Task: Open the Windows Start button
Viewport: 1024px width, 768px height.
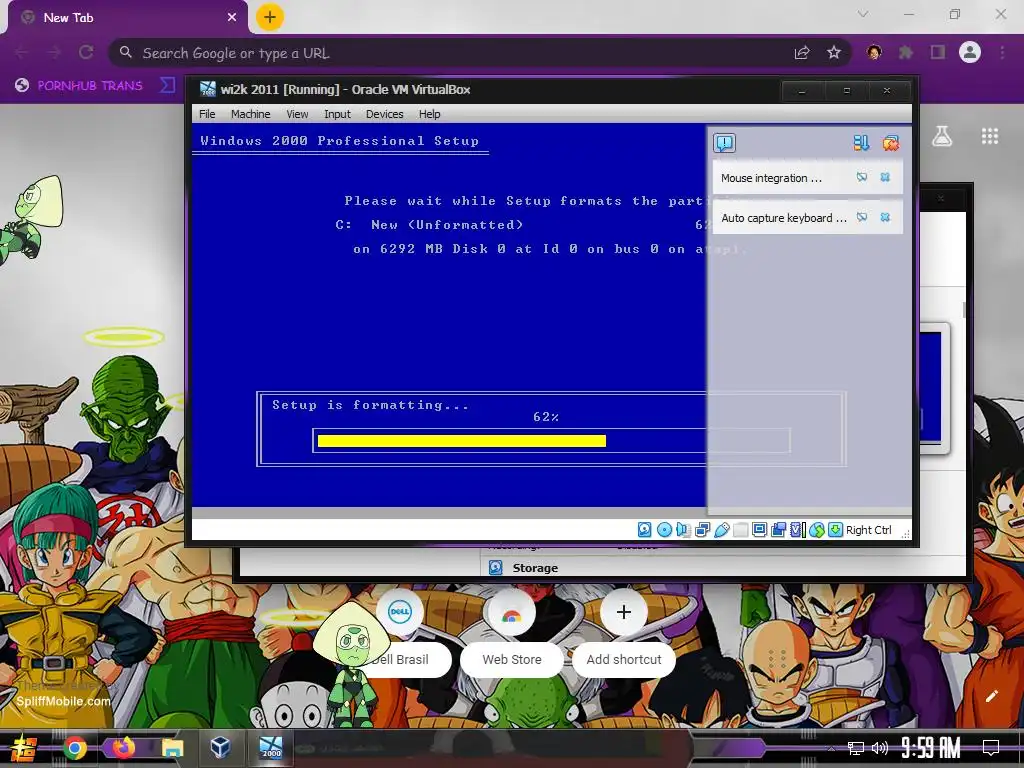Action: [24, 747]
